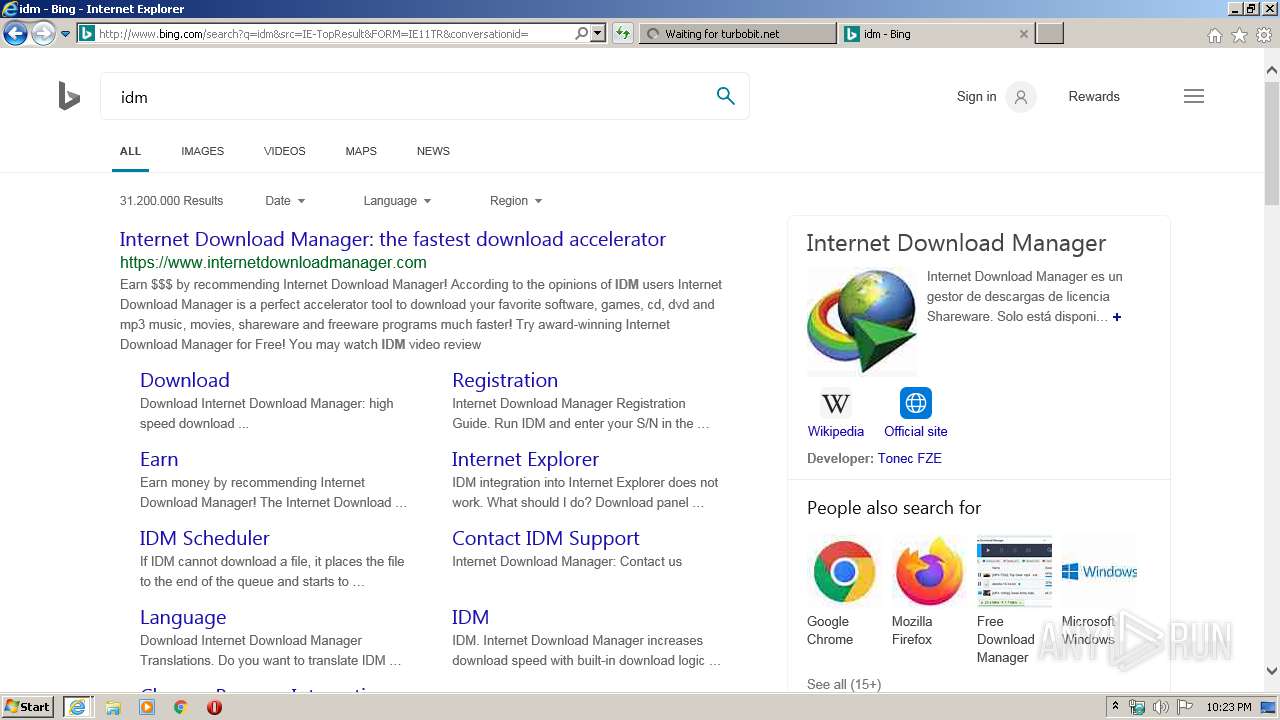
Task: Open the Registration sublink
Action: coord(505,380)
